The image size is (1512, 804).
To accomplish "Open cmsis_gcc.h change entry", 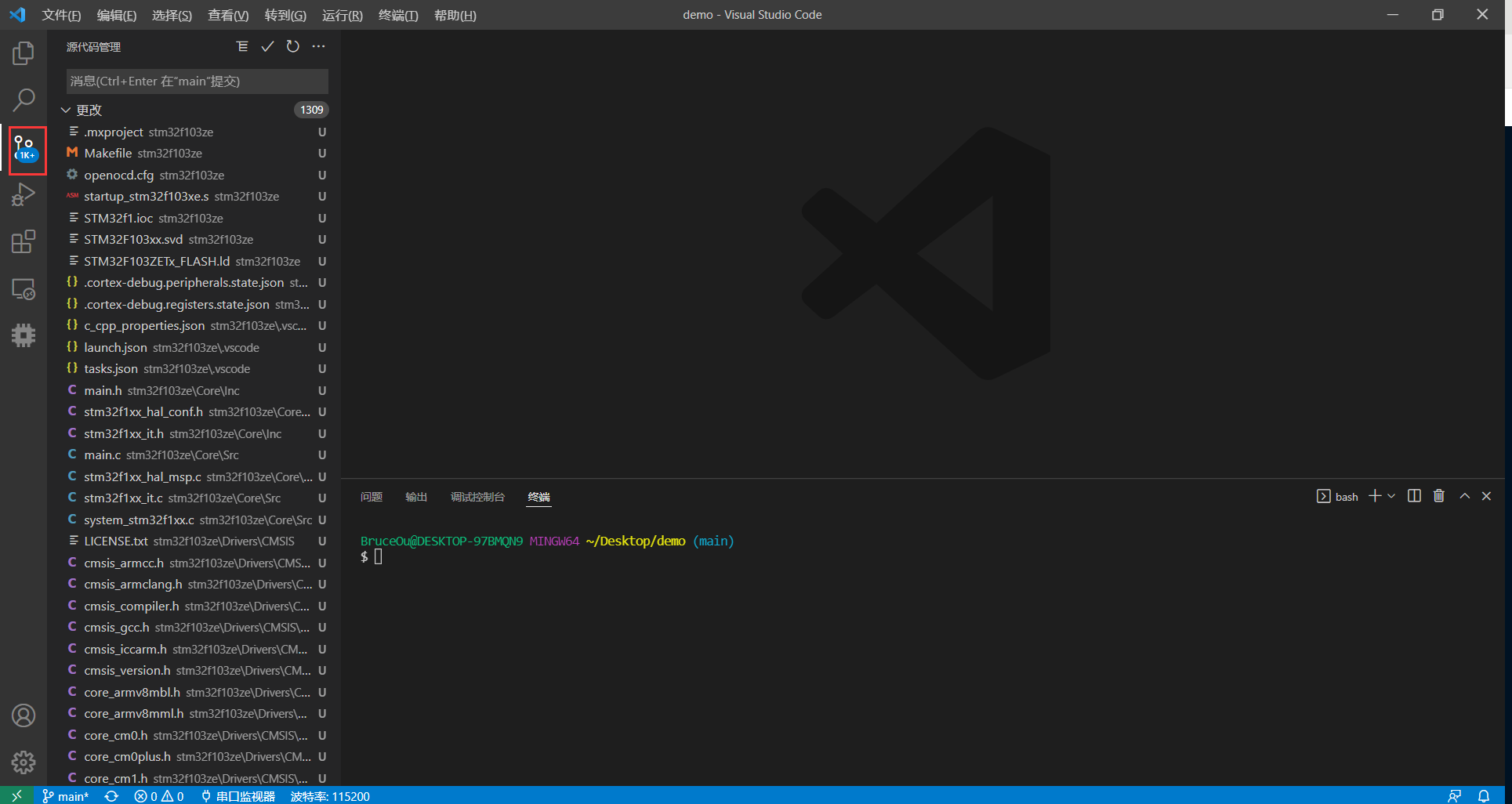I will click(194, 627).
